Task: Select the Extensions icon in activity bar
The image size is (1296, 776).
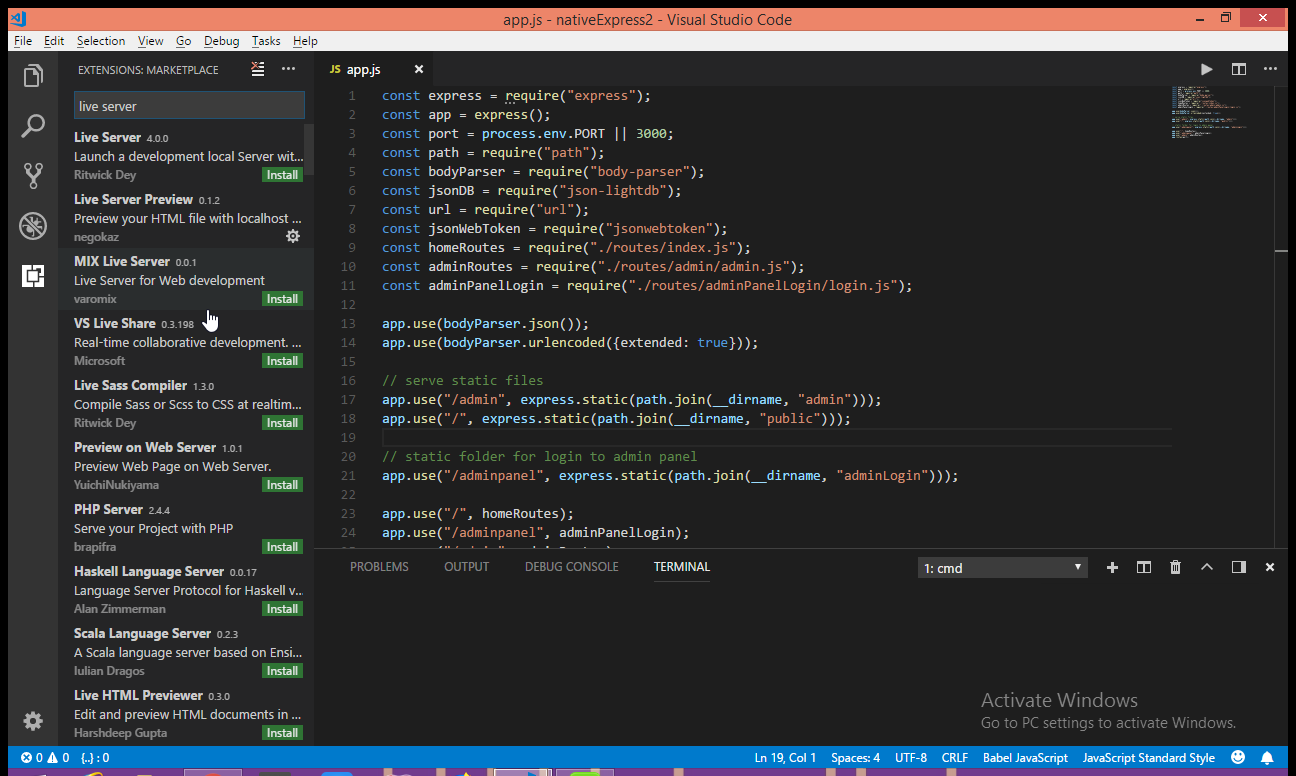Action: tap(33, 276)
